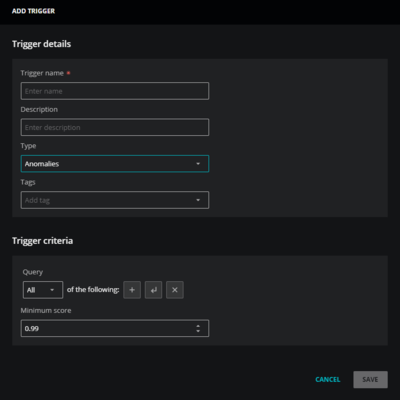
Task: Click the Trigger name input field
Action: (x=115, y=91)
